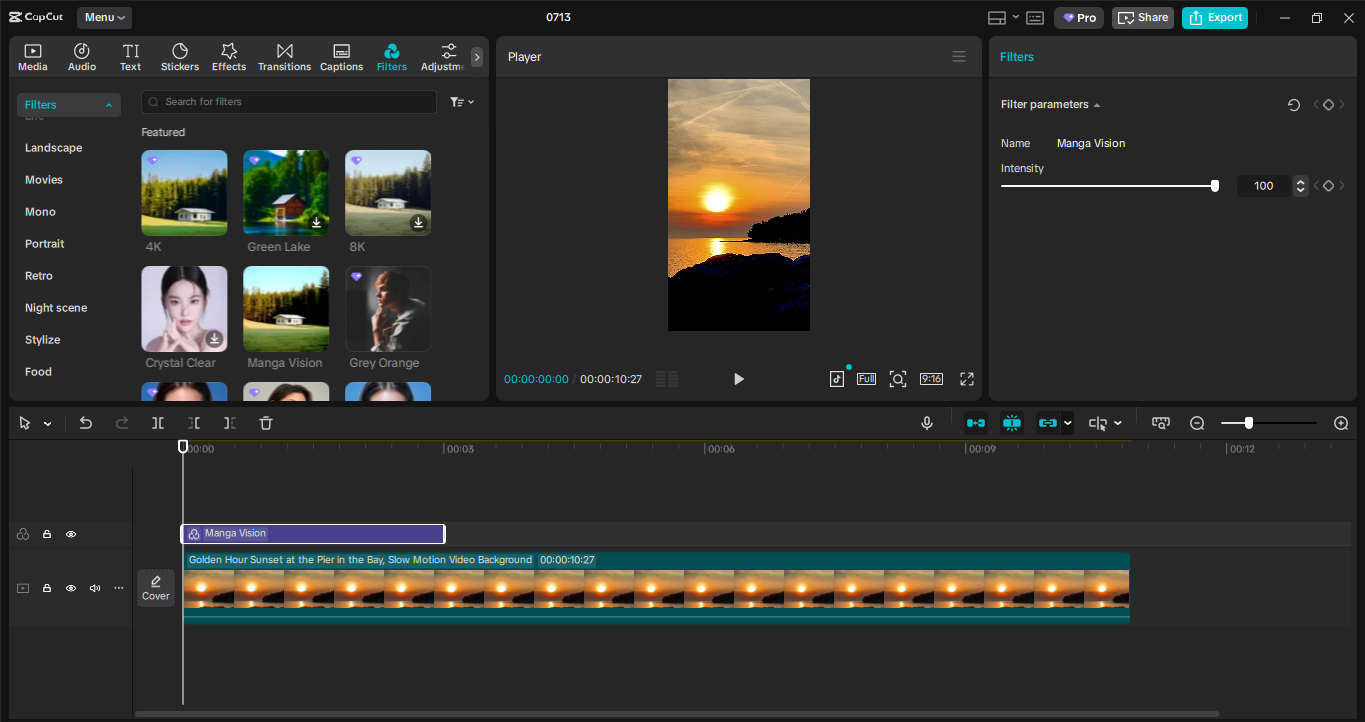Switch to the Transitions tab
This screenshot has height=722, width=1365.
(284, 56)
